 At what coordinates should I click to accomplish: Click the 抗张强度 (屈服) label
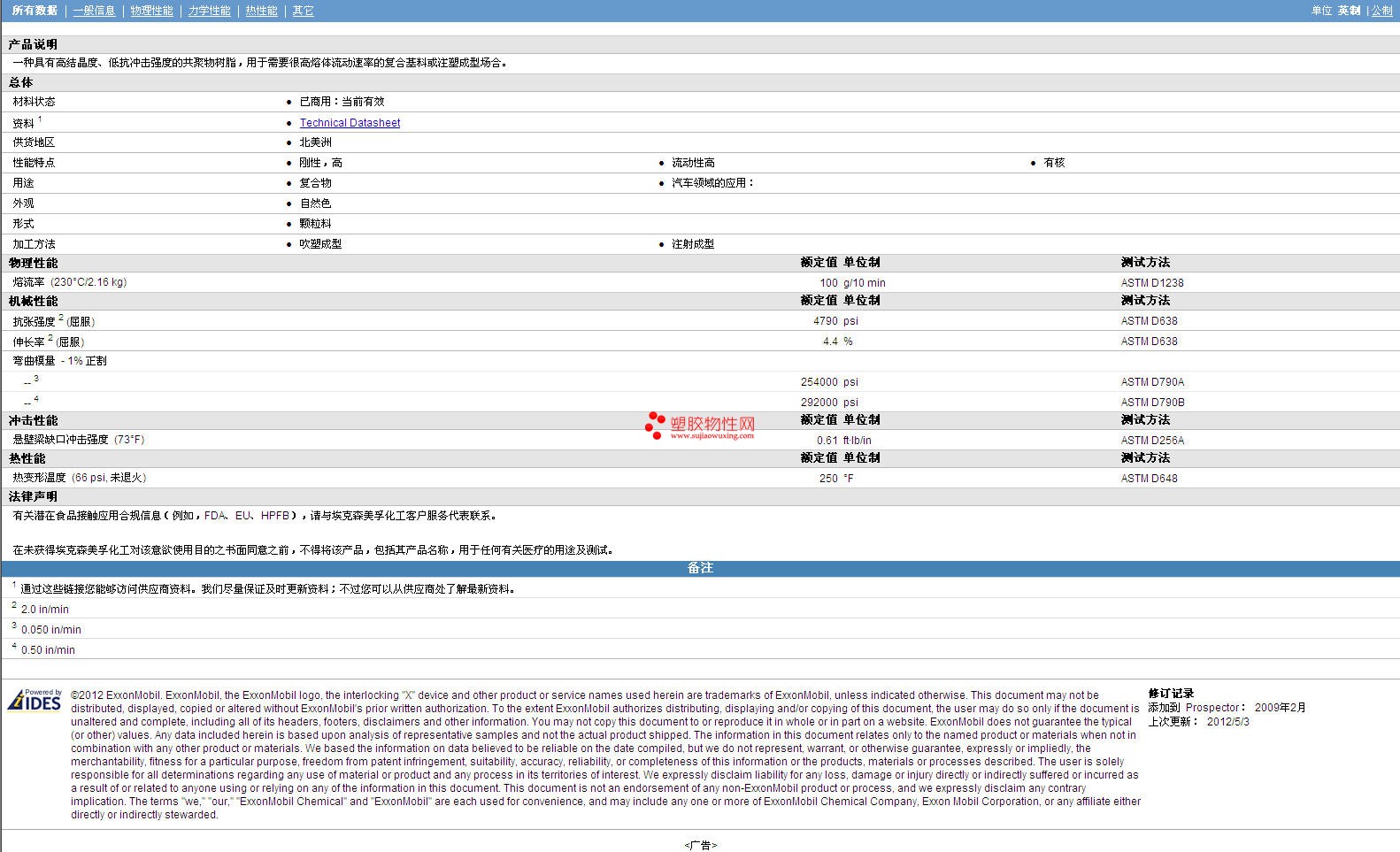54,320
